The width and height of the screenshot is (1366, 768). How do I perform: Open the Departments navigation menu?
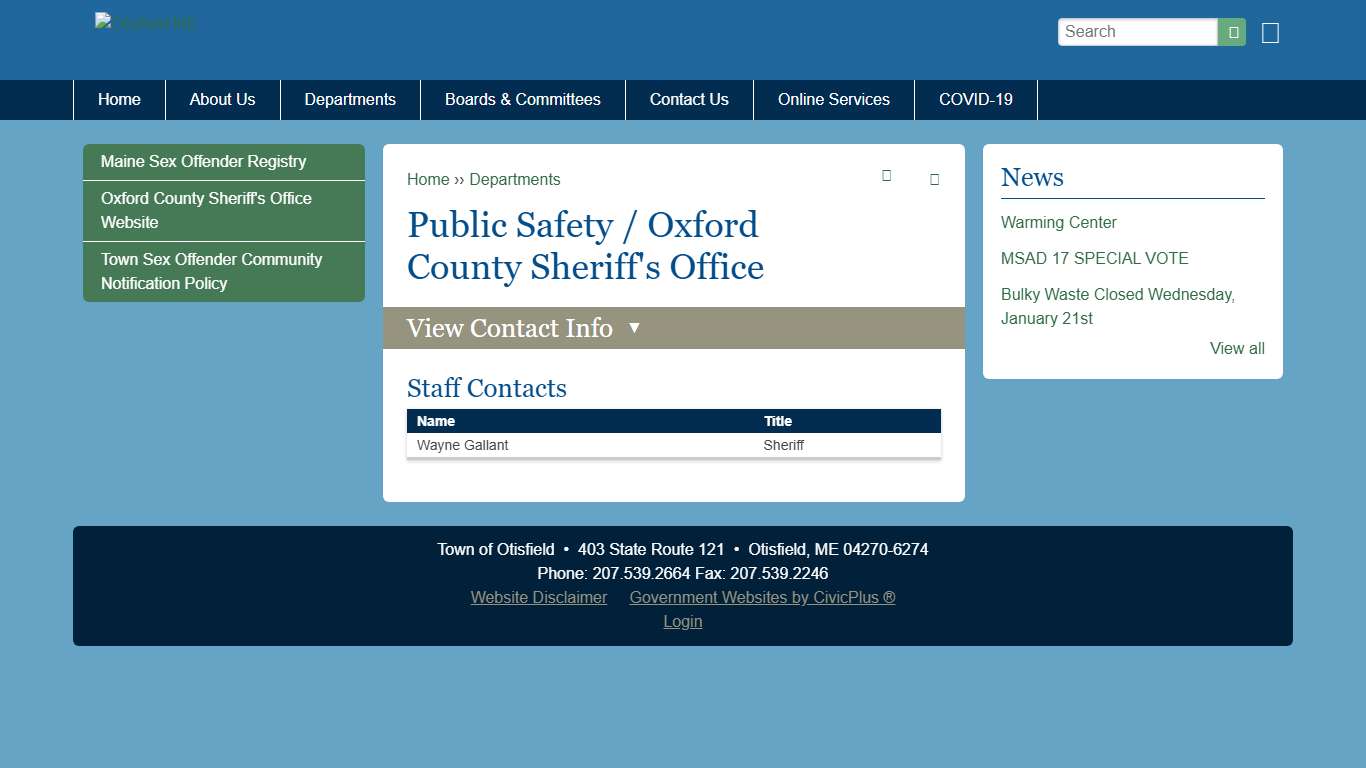[x=350, y=99]
